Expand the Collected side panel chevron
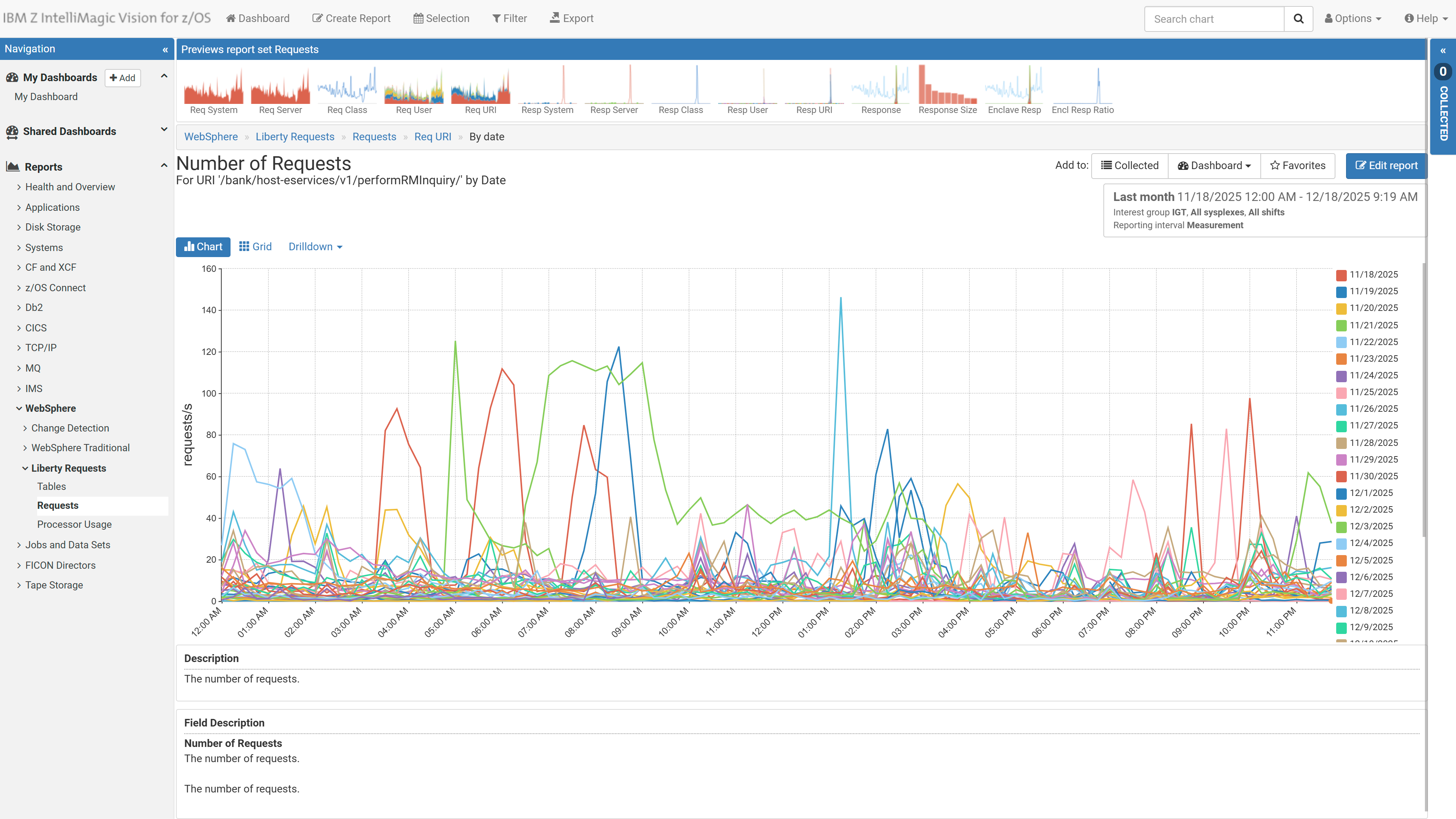 coord(1443,51)
